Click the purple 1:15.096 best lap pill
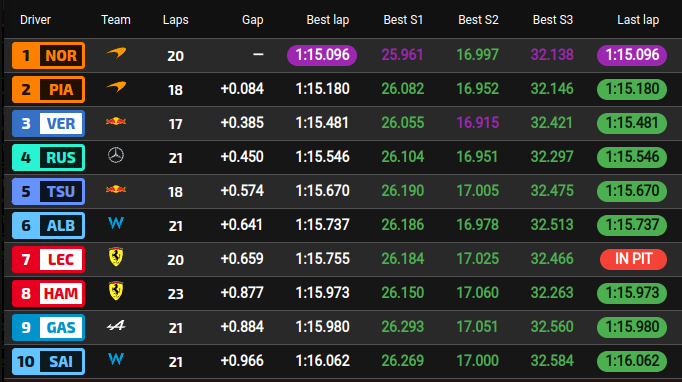This screenshot has height=382, width=682. coord(322,55)
